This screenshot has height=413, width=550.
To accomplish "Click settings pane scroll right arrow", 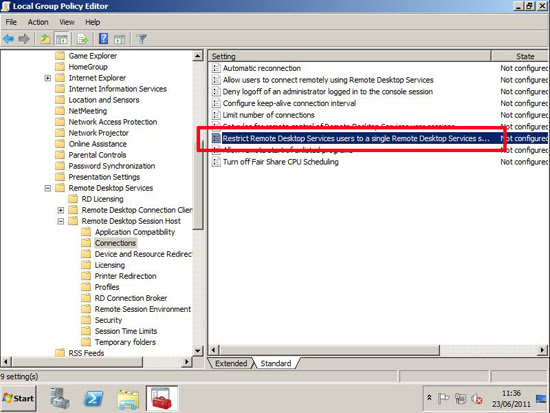I will point(542,350).
